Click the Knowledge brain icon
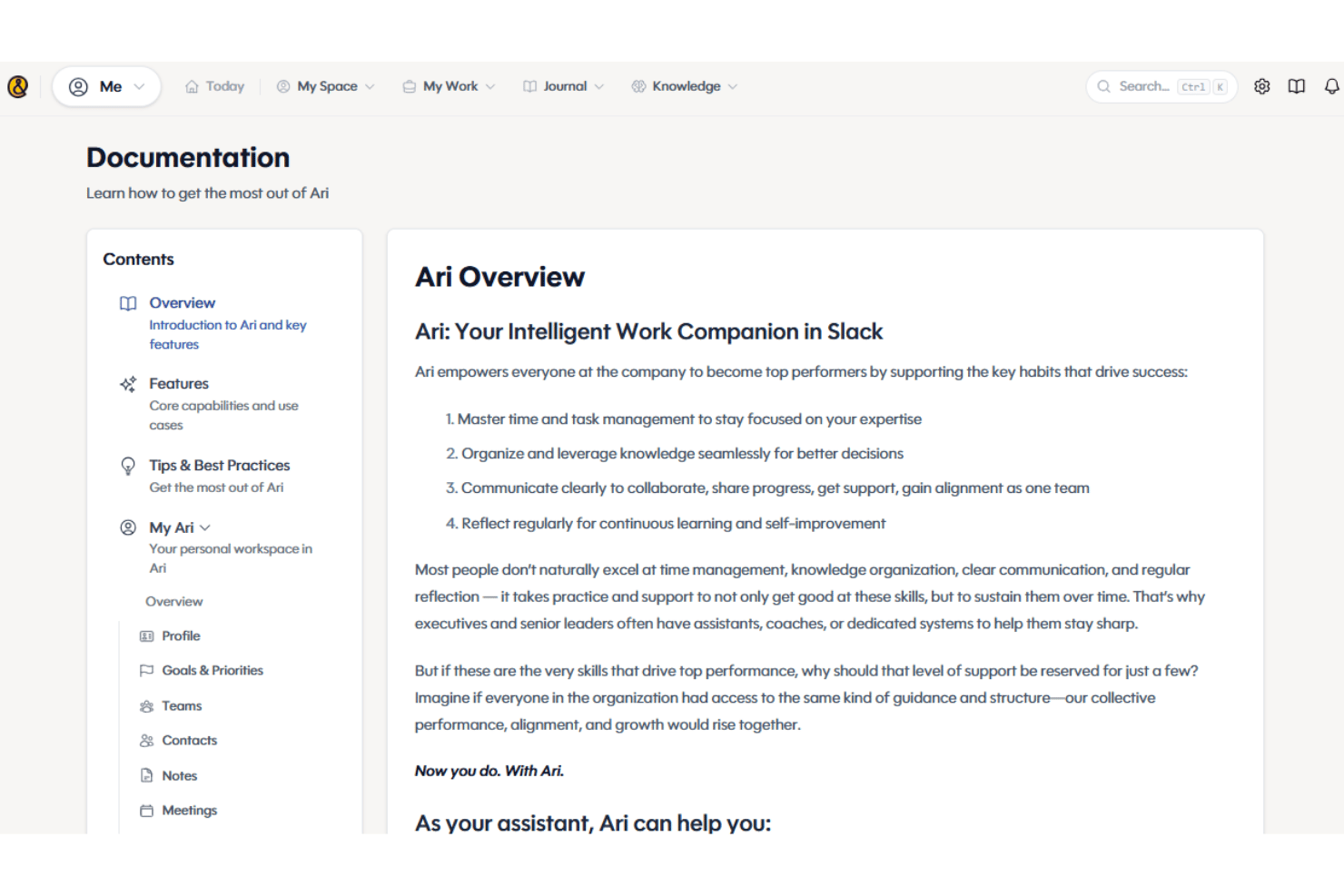 tap(638, 86)
